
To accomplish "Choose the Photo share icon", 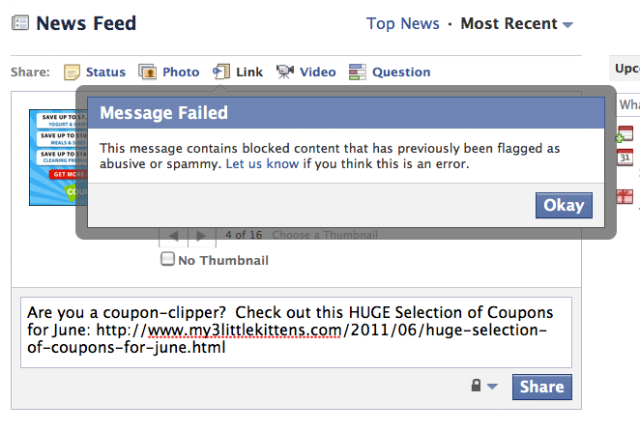I will point(147,72).
